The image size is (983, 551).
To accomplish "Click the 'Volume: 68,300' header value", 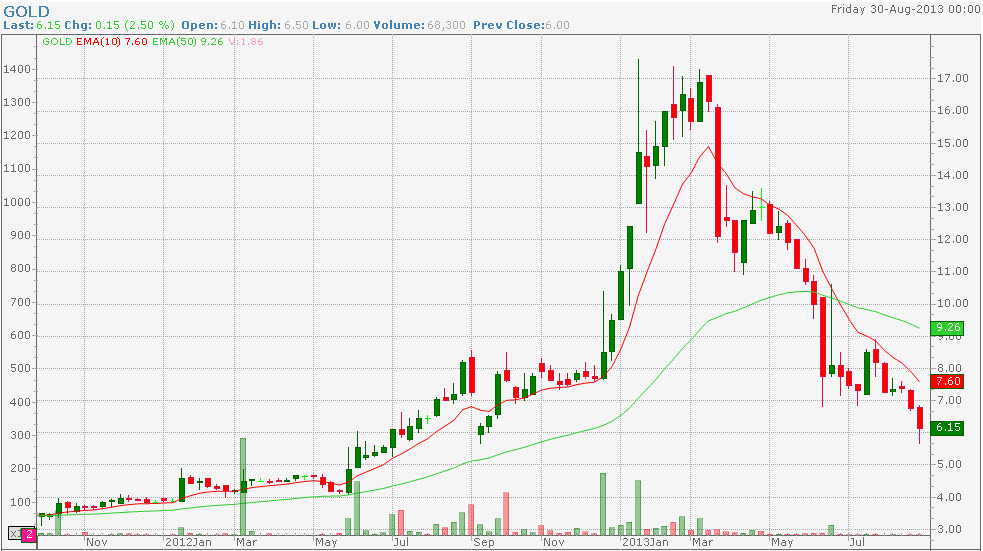I will point(419,25).
